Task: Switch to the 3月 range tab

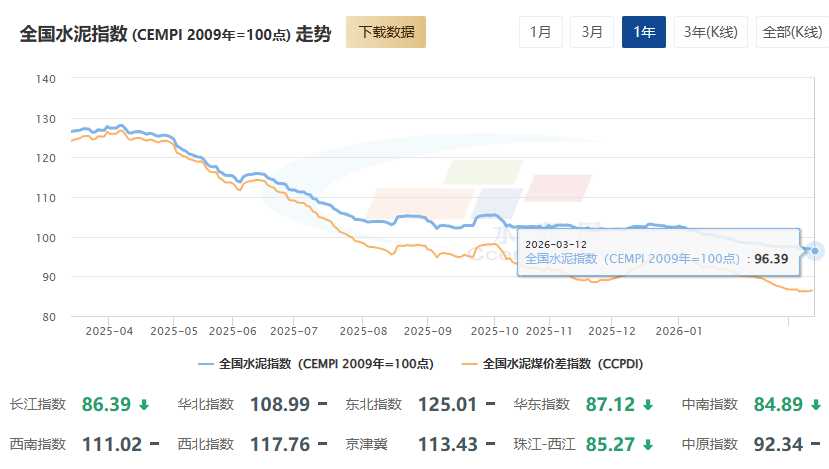Action: 592,32
